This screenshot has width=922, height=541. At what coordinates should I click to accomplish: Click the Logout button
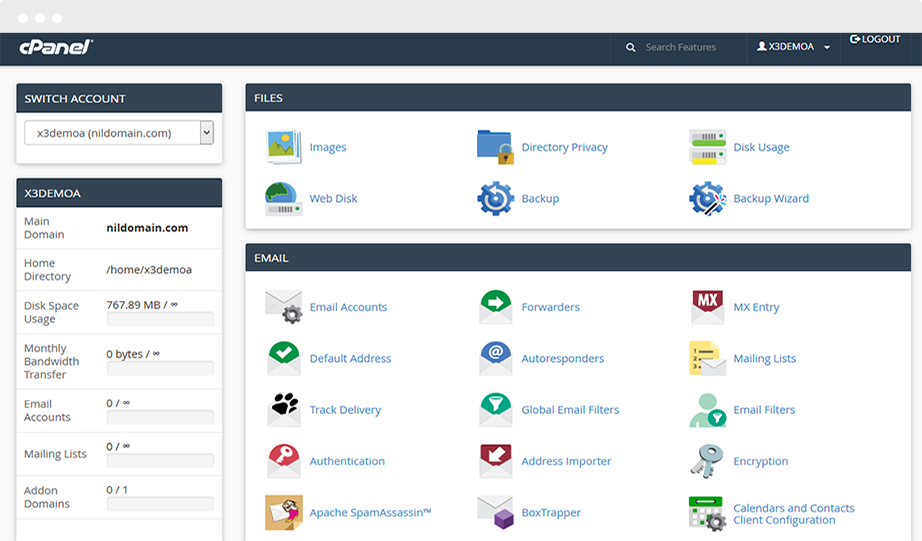pyautogui.click(x=875, y=40)
